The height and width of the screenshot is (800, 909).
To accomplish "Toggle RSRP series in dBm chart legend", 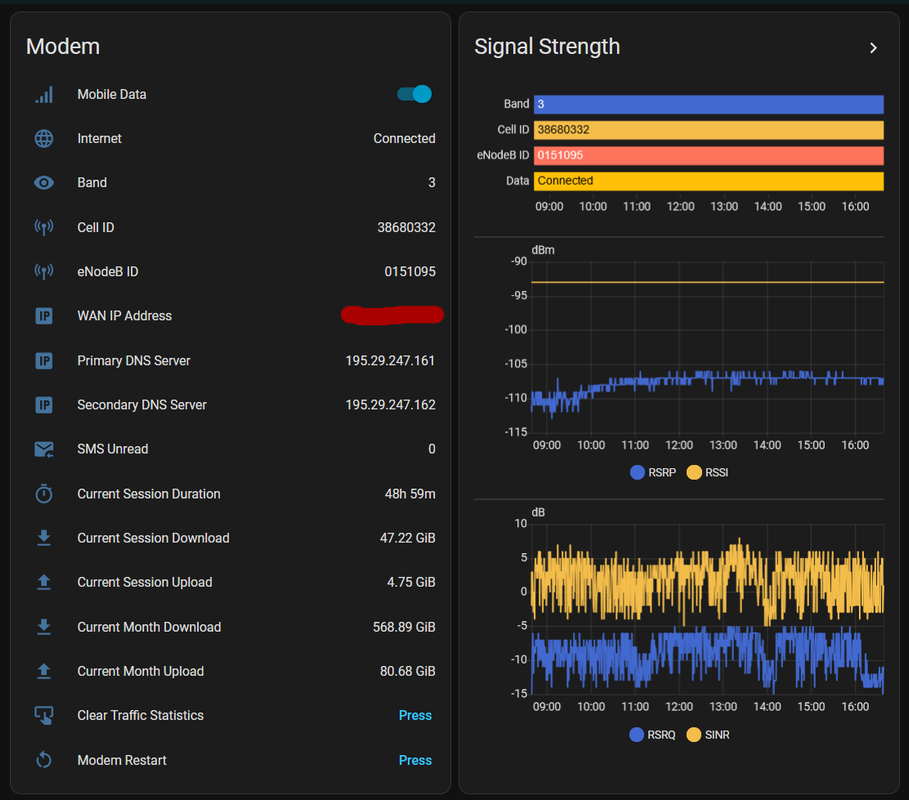I will tap(653, 472).
